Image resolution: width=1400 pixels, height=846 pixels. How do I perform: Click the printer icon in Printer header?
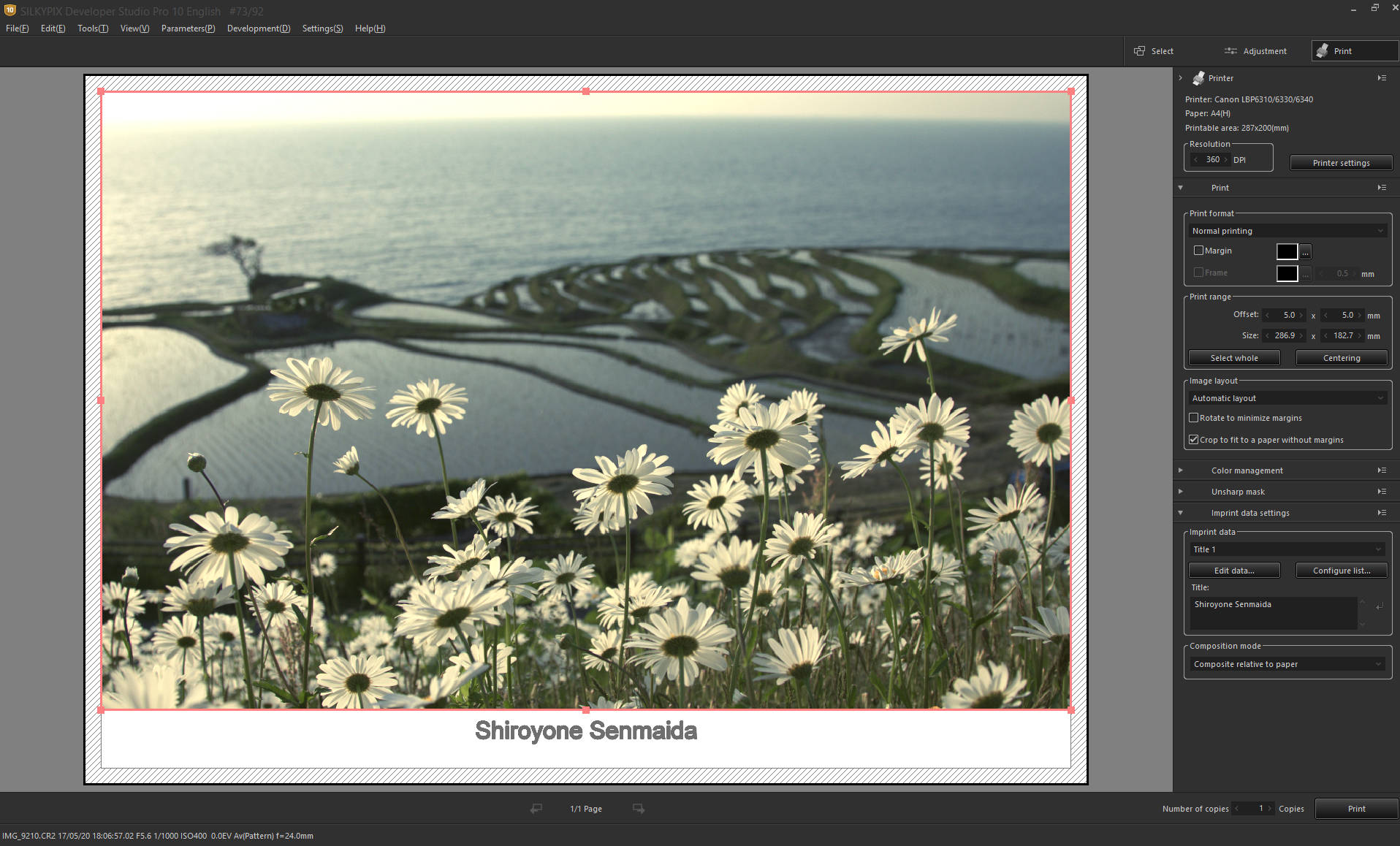click(x=1198, y=78)
